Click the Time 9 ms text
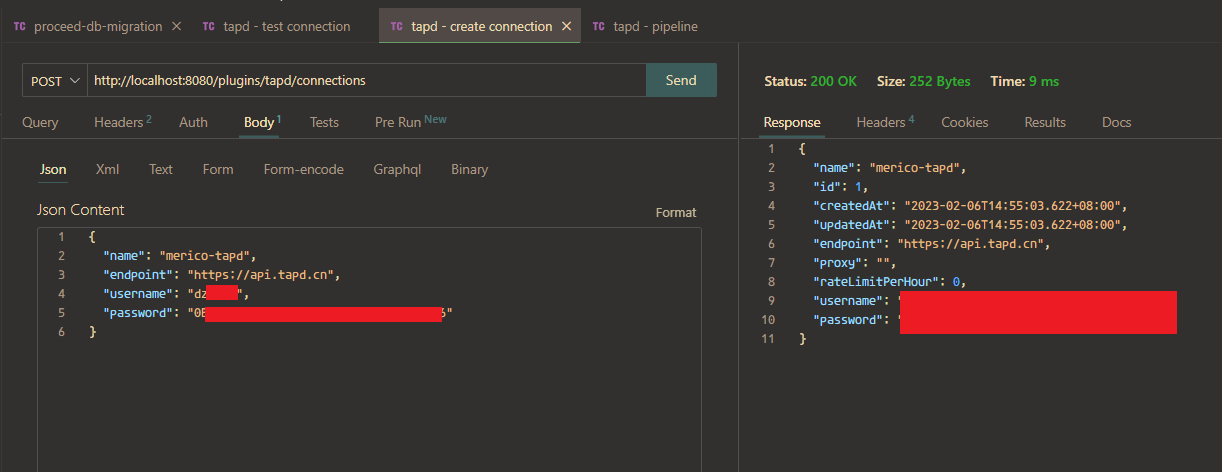Image resolution: width=1222 pixels, height=472 pixels. (x=1024, y=81)
